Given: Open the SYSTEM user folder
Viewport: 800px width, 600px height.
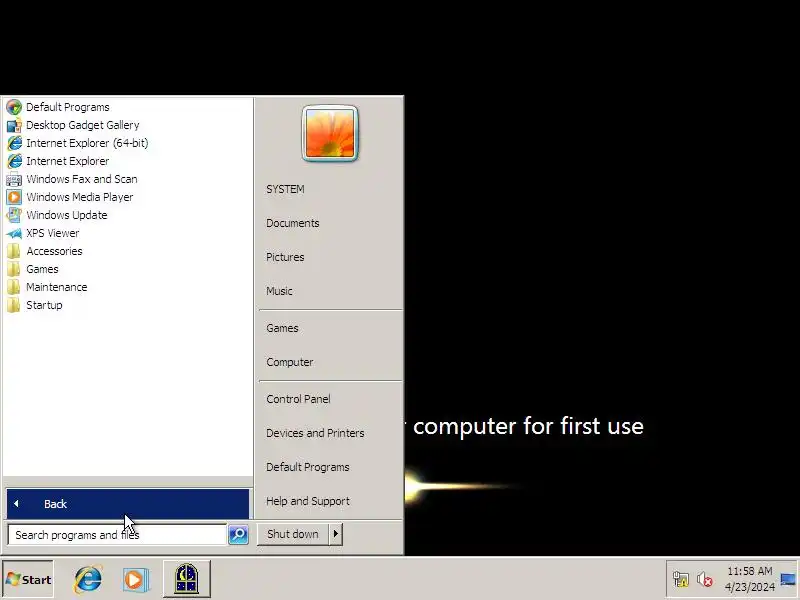Looking at the screenshot, I should (x=285, y=189).
